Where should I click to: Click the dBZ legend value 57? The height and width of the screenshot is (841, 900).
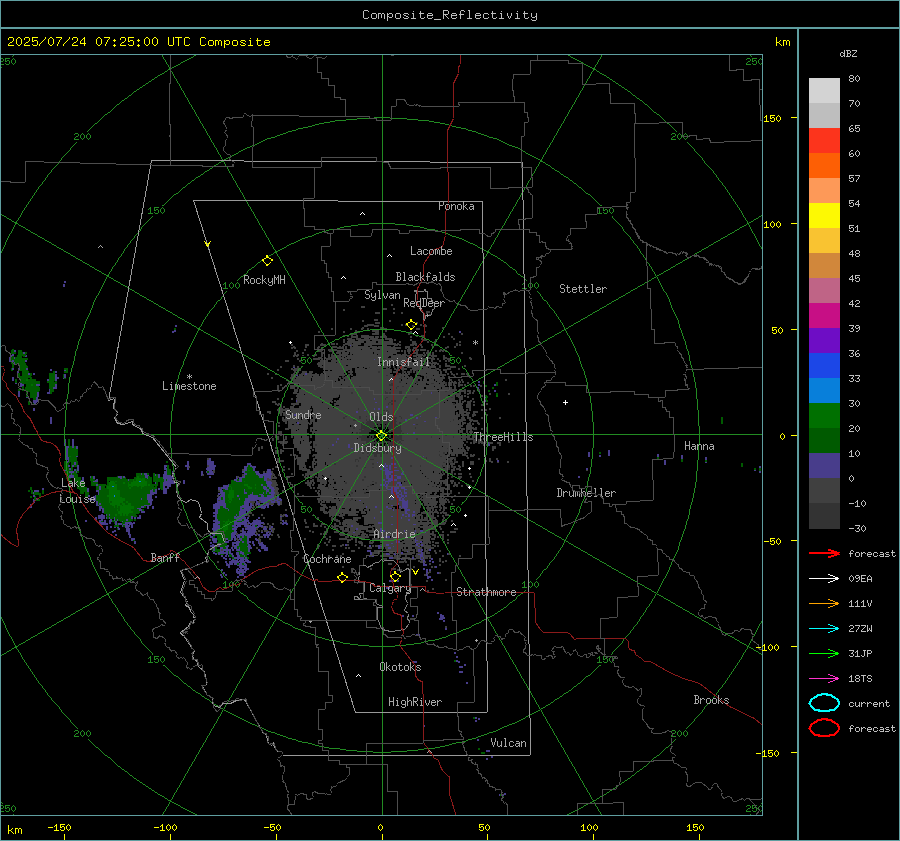pyautogui.click(x=854, y=179)
